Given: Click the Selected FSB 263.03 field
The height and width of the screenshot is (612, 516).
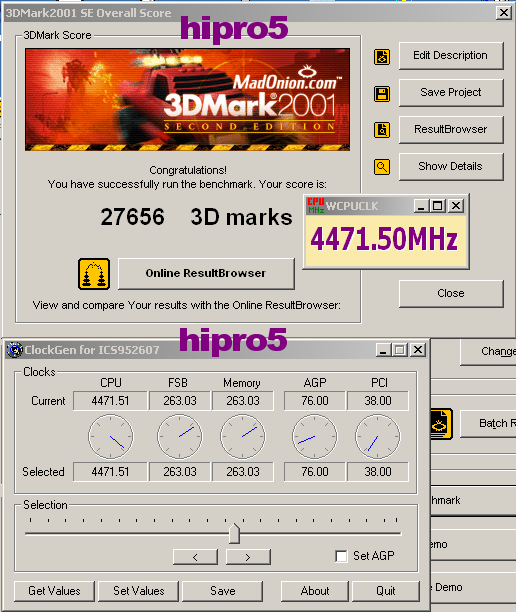Looking at the screenshot, I should (180, 472).
